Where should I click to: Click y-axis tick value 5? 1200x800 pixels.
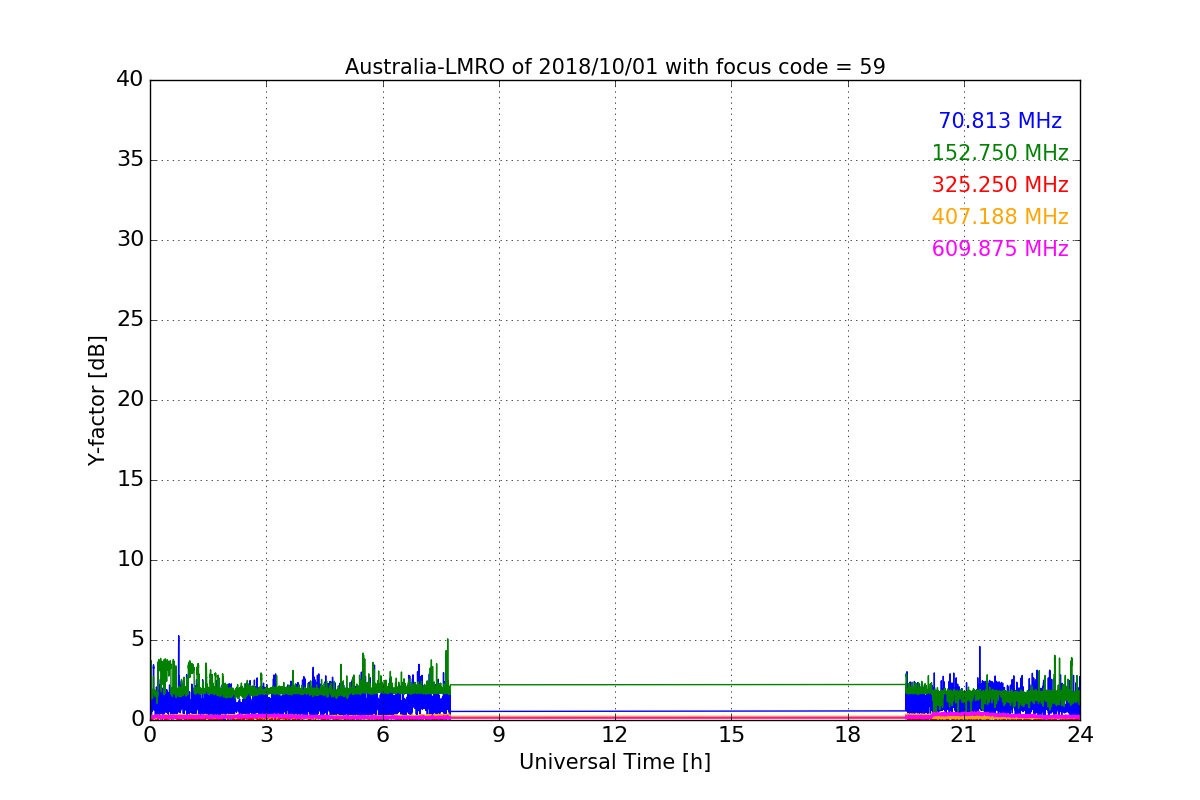(137, 639)
